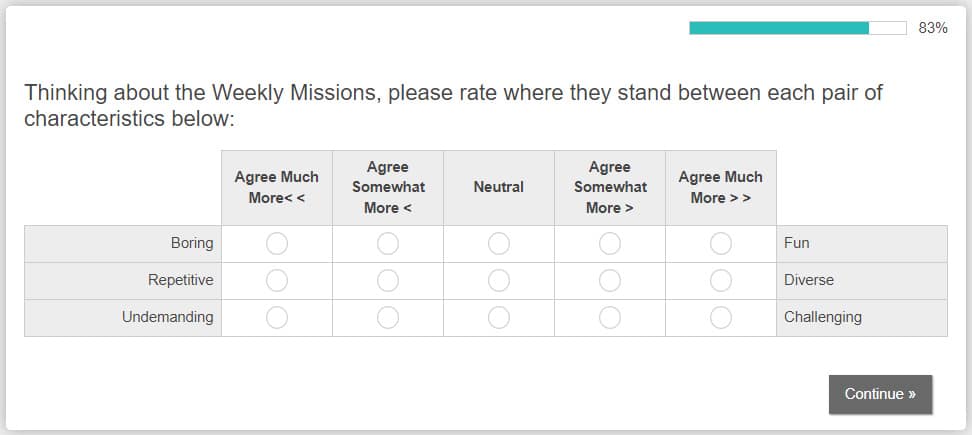
Task: Choose Neutral for the Boring/Fun row
Action: click(499, 244)
